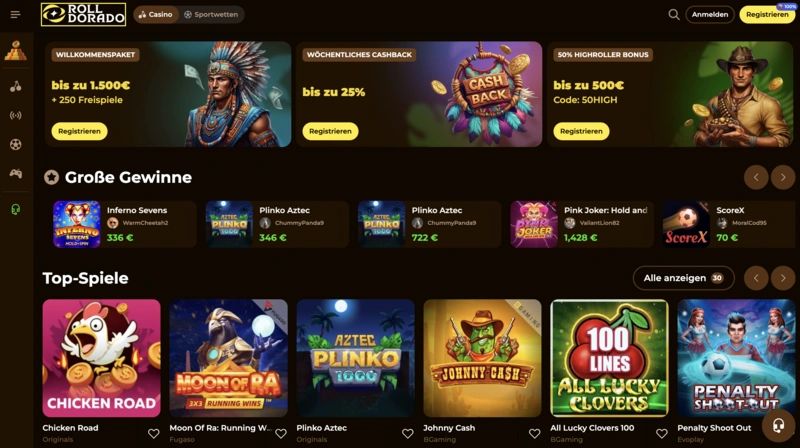Click the soccer ball sidebar icon
This screenshot has height=448, width=800.
pyautogui.click(x=16, y=144)
